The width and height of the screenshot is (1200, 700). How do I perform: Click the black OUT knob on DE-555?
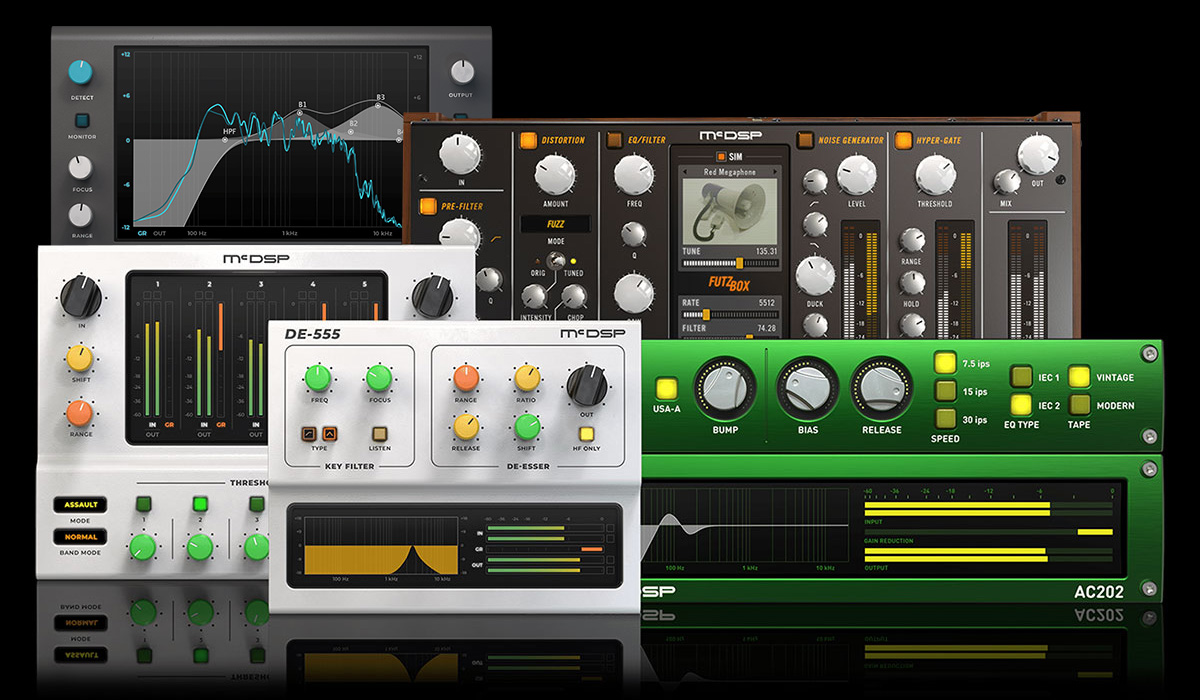[587, 385]
